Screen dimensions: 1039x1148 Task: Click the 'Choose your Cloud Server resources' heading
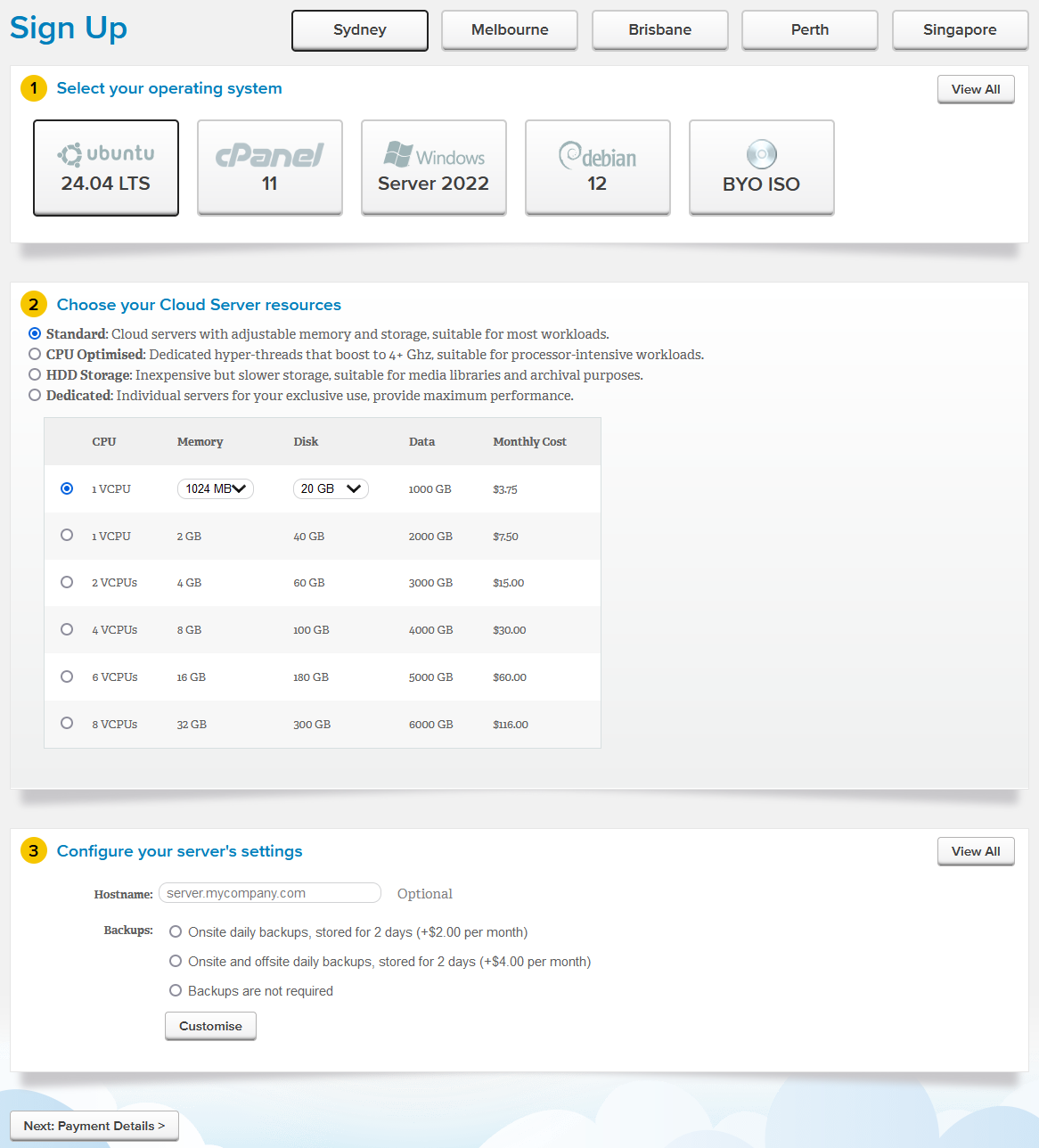click(x=199, y=305)
